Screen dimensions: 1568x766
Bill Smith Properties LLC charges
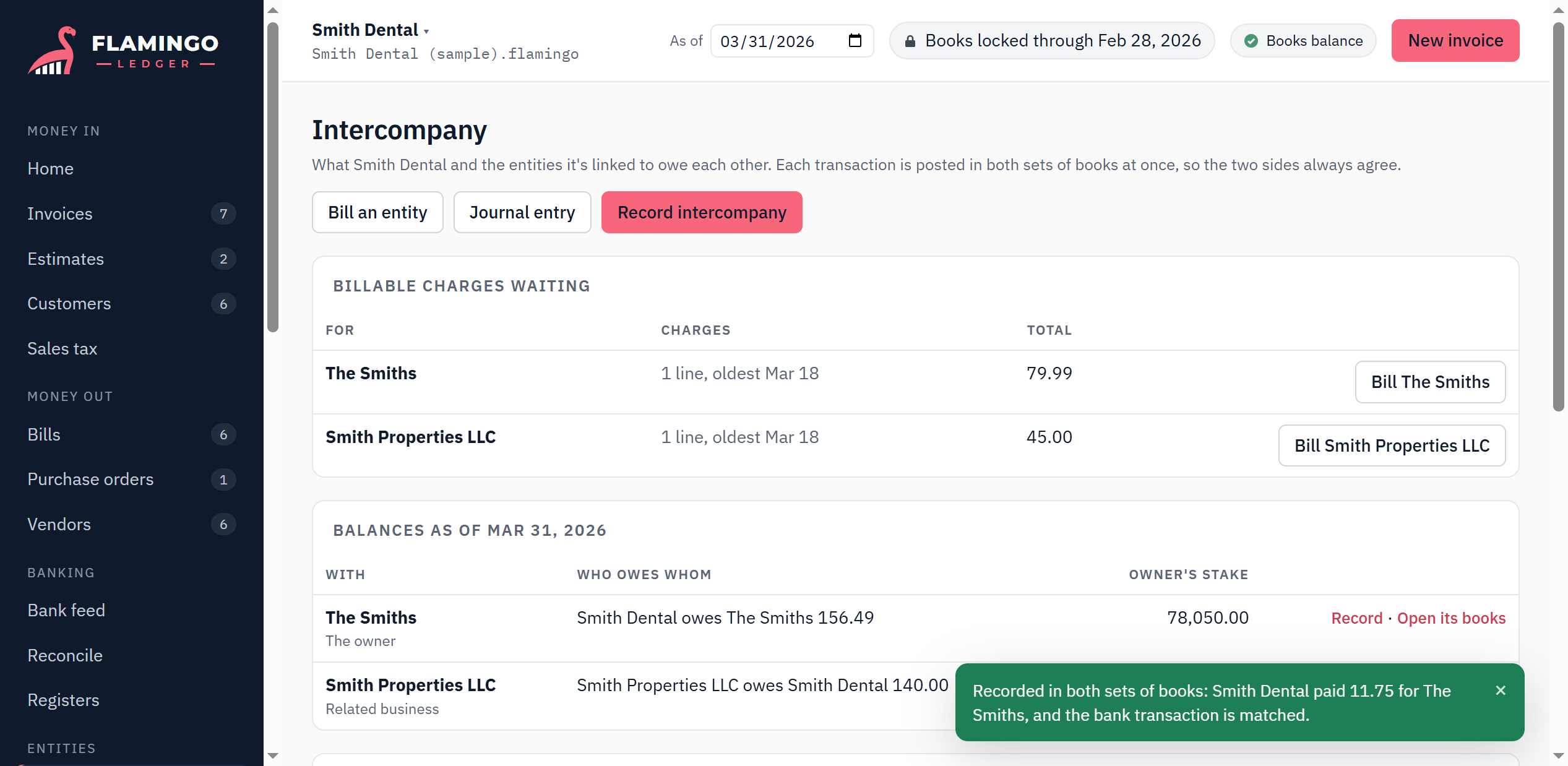click(x=1392, y=445)
